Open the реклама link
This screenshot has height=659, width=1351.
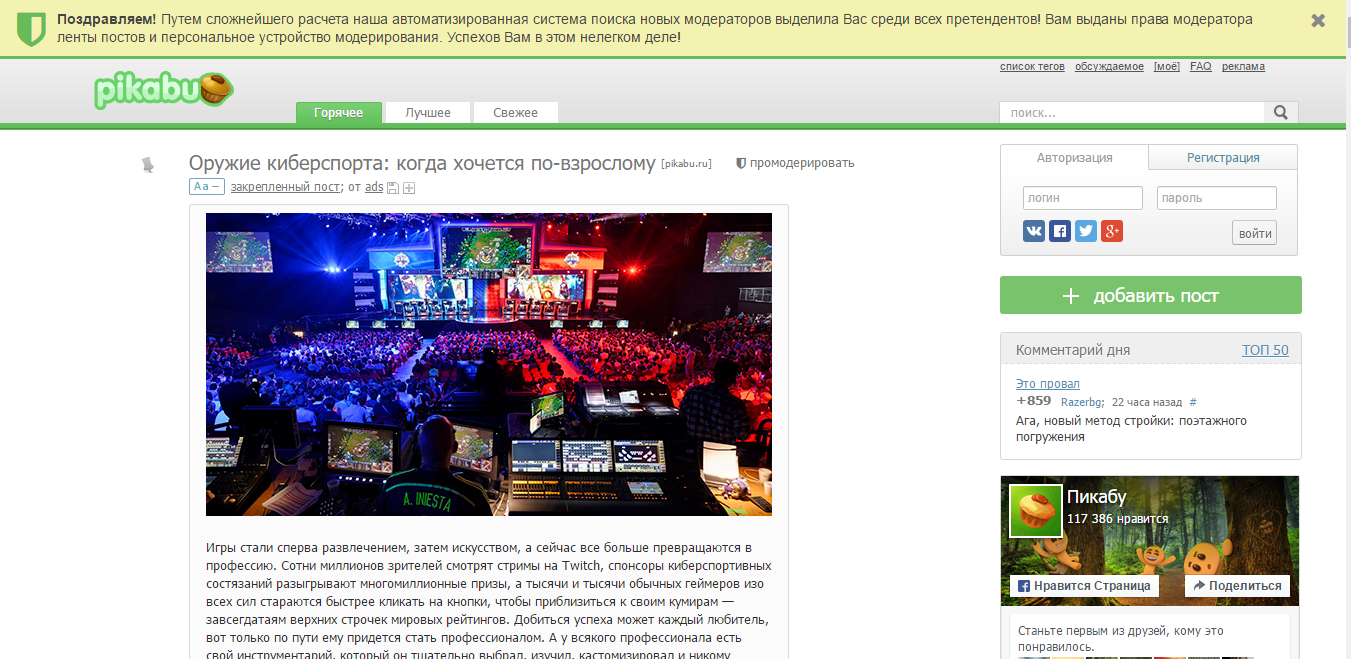pos(1243,67)
